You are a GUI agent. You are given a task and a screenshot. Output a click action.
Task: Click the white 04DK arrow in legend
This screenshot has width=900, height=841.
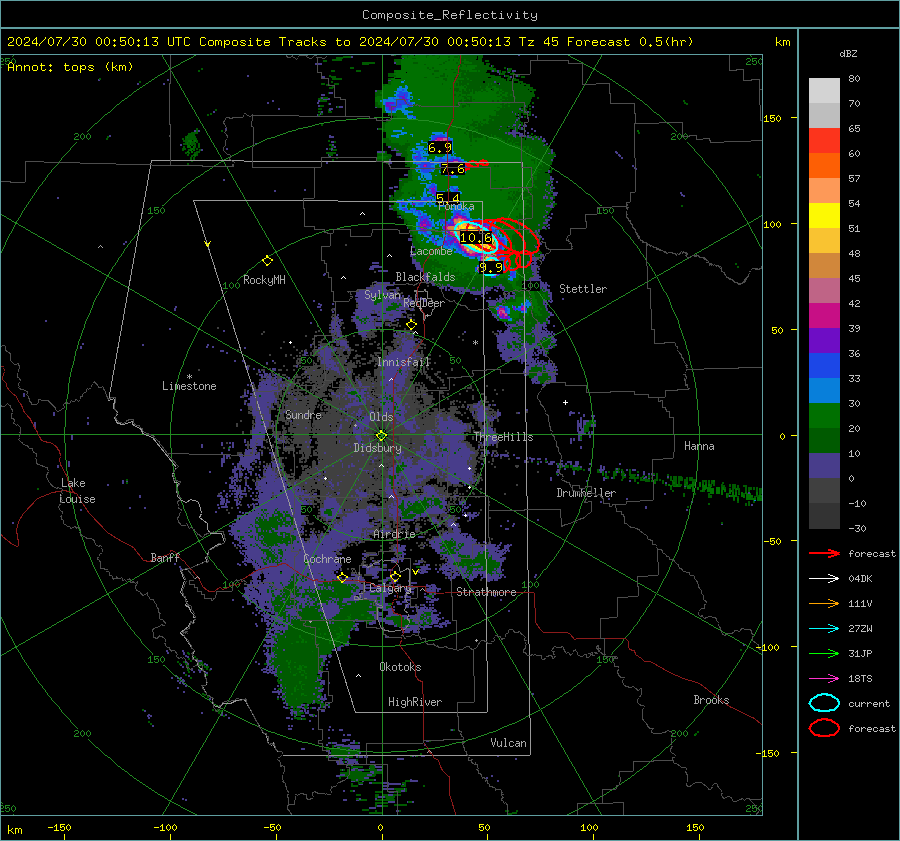(x=824, y=579)
